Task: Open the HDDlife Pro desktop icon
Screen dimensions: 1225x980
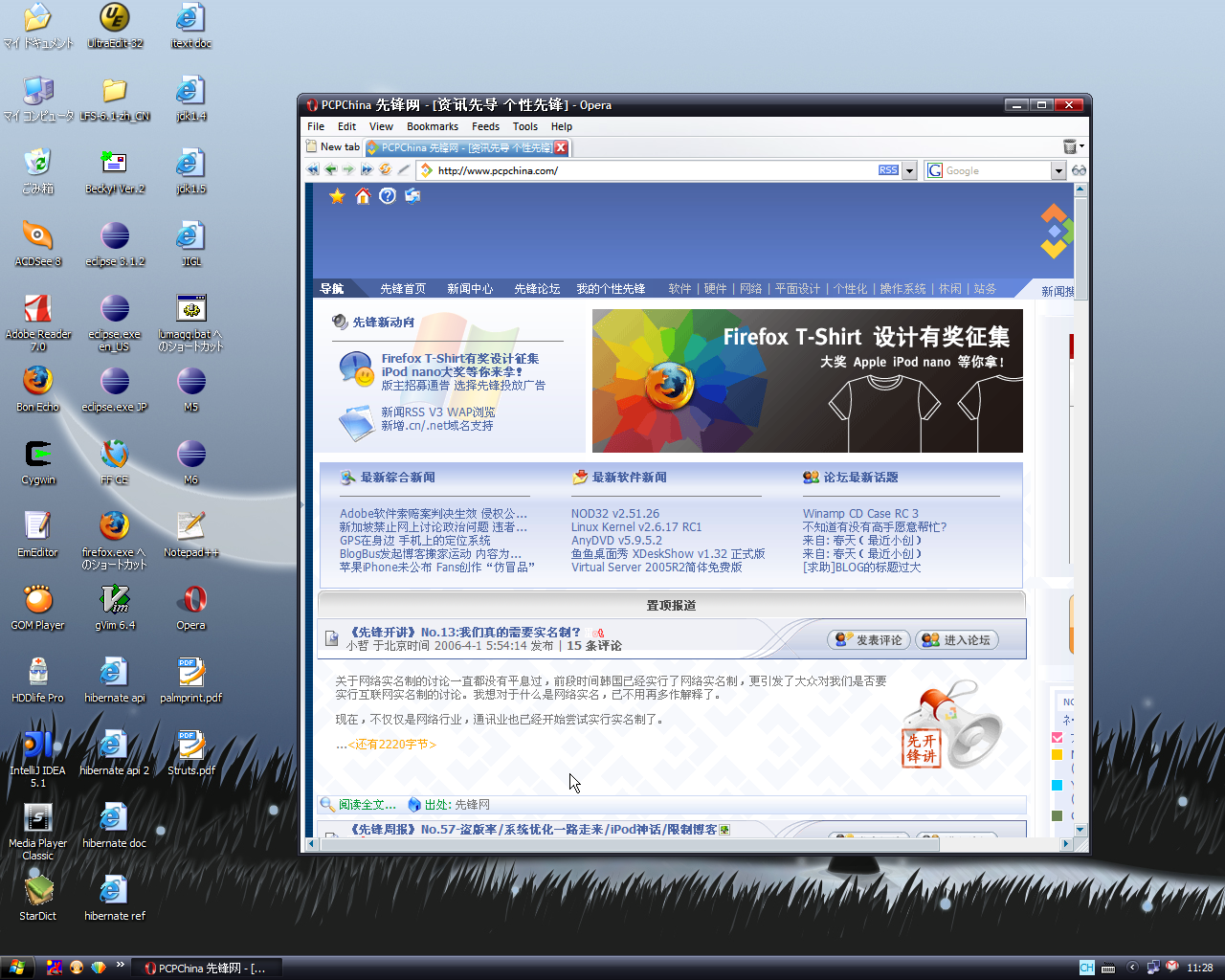Action: [37, 680]
